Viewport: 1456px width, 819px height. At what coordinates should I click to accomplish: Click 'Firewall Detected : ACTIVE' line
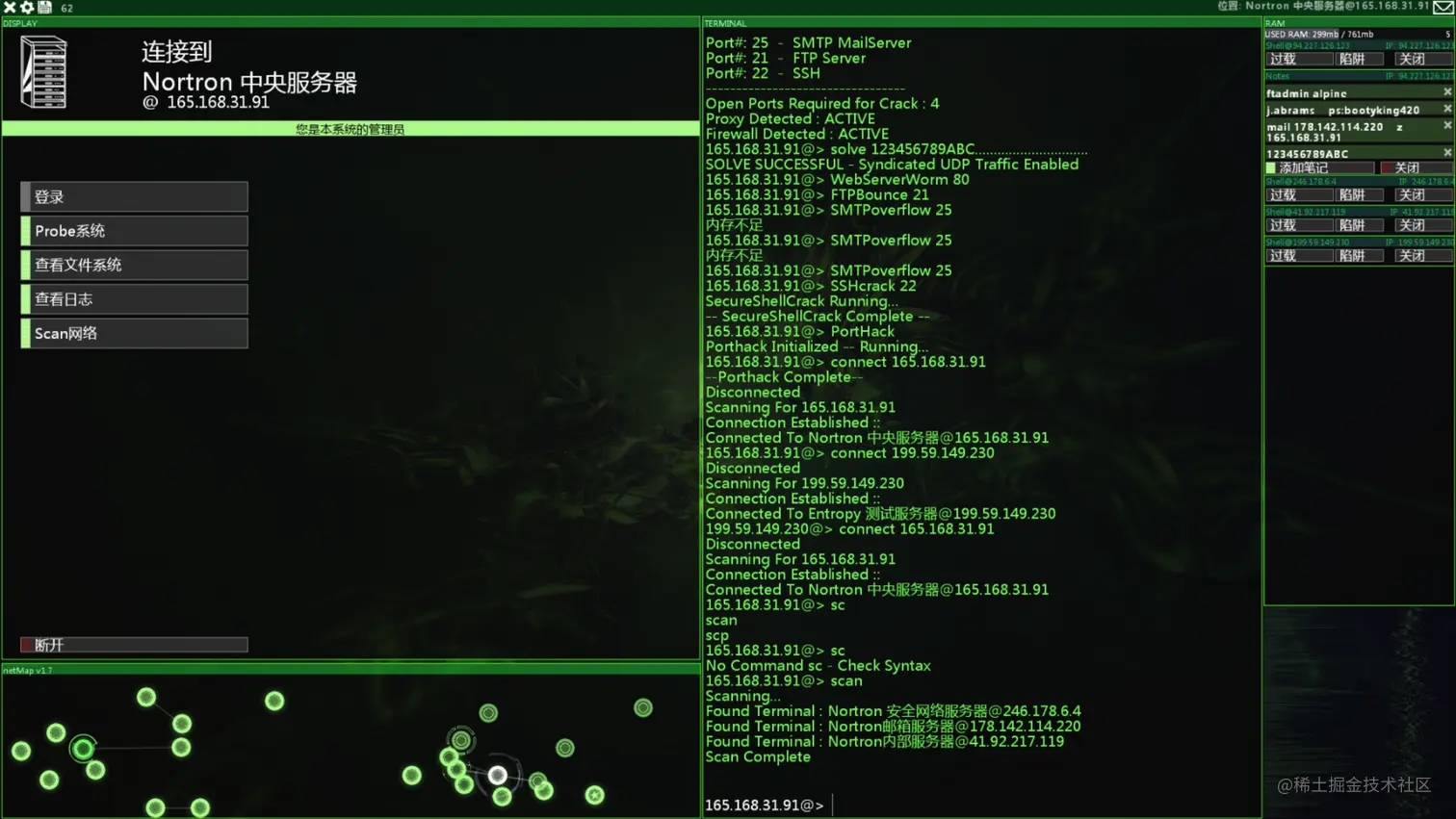point(796,134)
